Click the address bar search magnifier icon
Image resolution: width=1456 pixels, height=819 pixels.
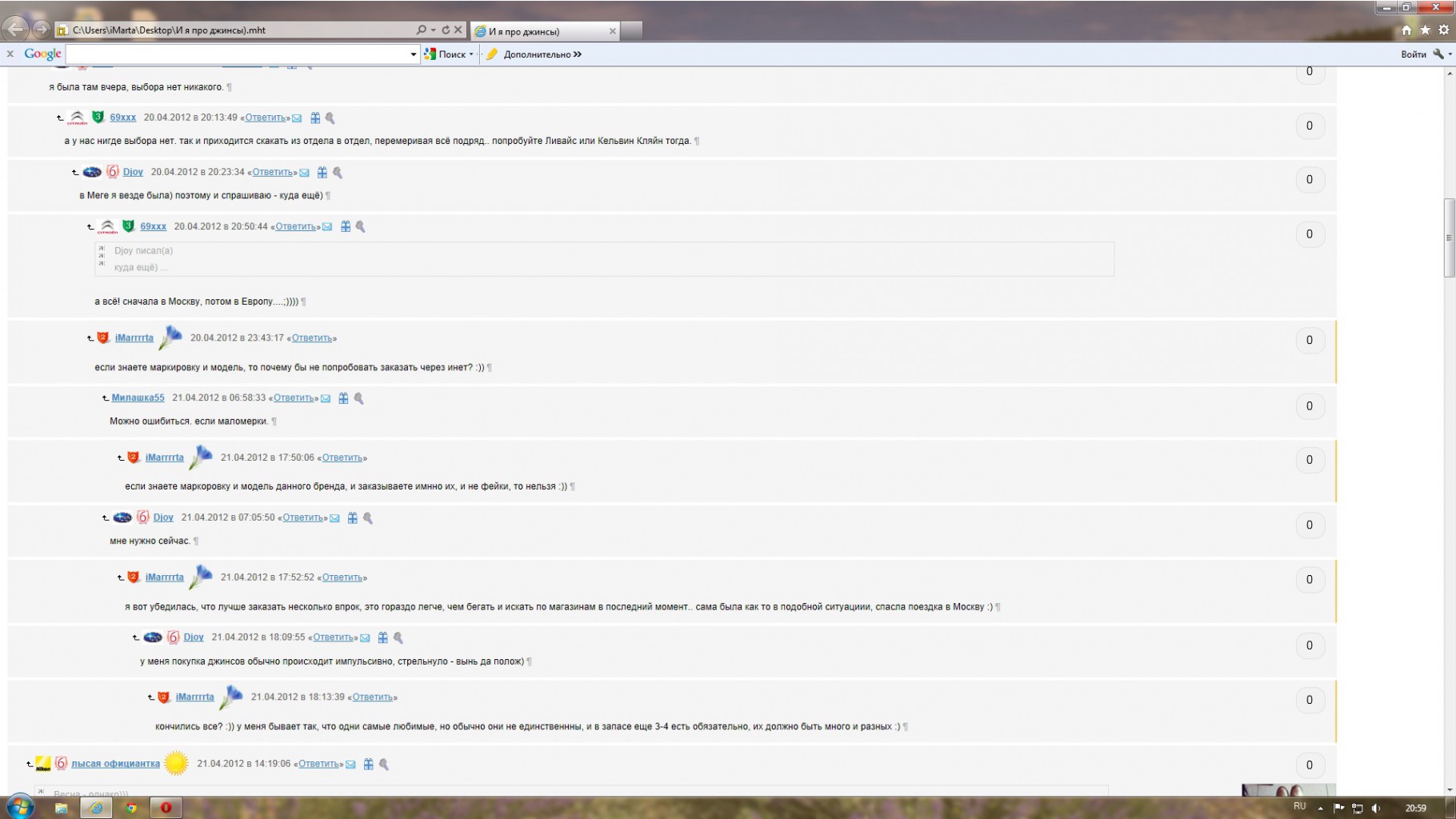(x=422, y=30)
